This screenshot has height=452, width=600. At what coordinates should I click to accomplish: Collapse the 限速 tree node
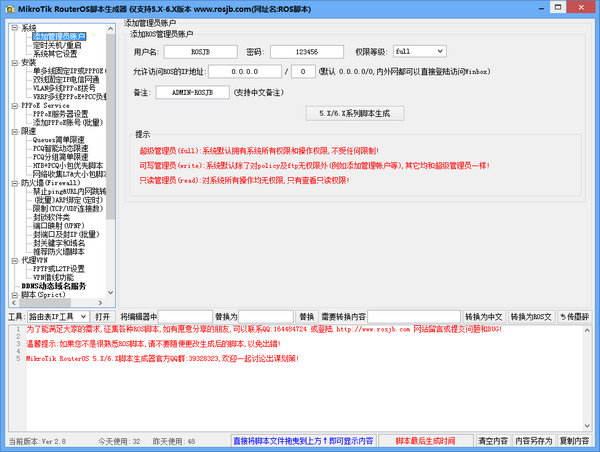coord(15,131)
